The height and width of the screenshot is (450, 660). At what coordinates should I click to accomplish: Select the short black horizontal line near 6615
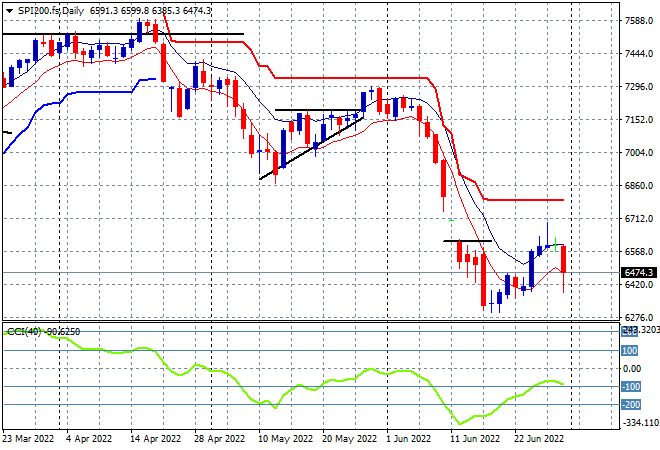467,241
